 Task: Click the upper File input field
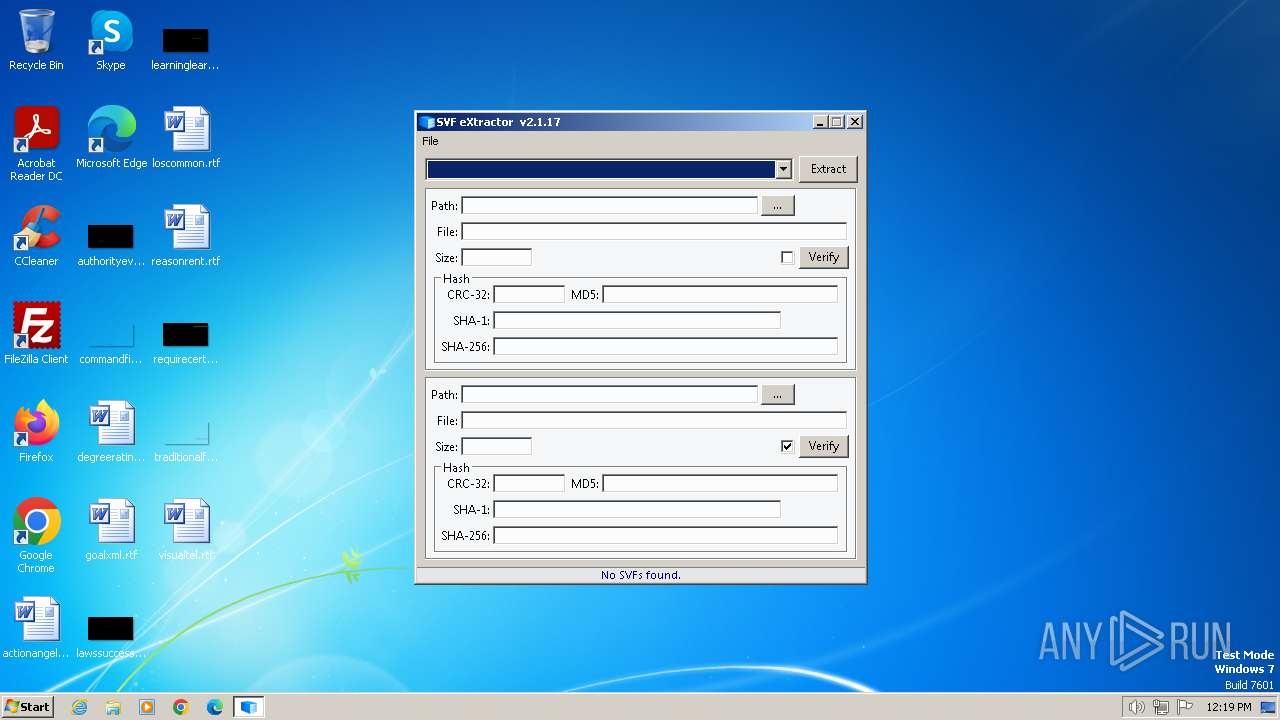(x=654, y=231)
